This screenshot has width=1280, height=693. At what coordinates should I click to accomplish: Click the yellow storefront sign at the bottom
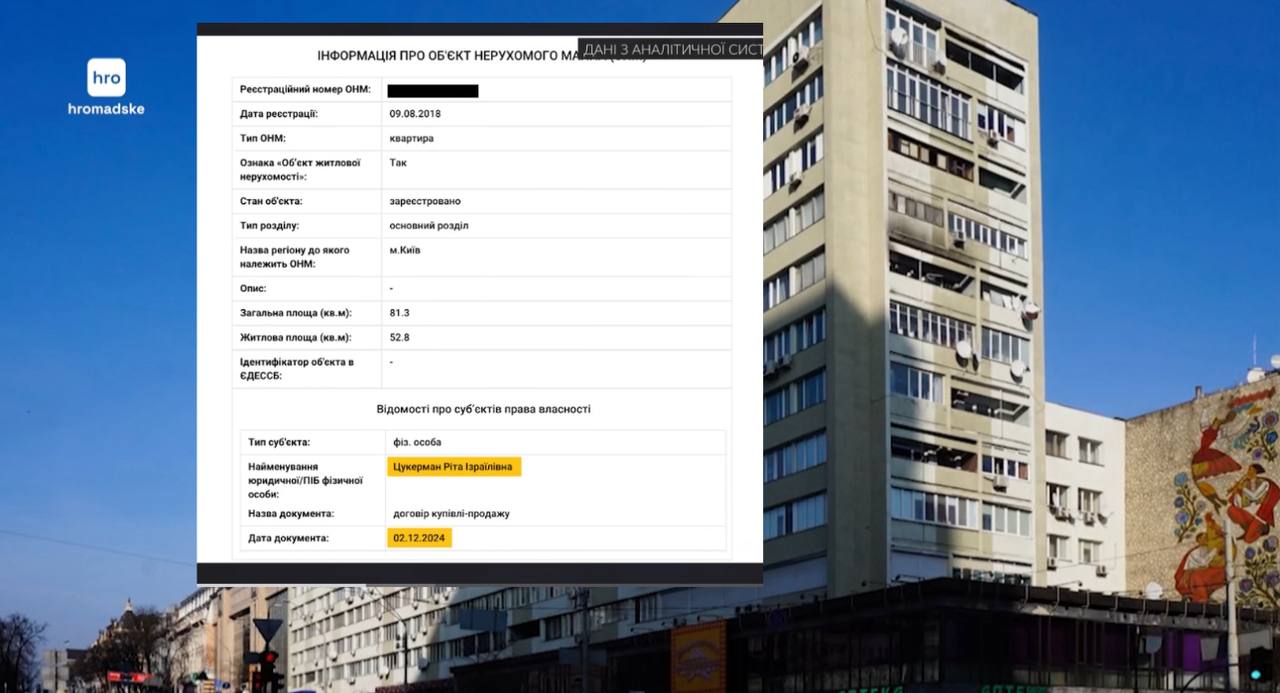(x=698, y=657)
